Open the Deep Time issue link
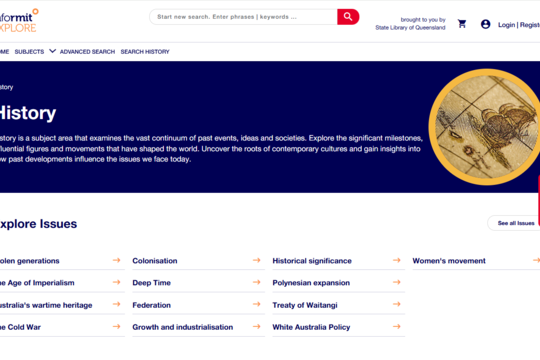 (152, 283)
